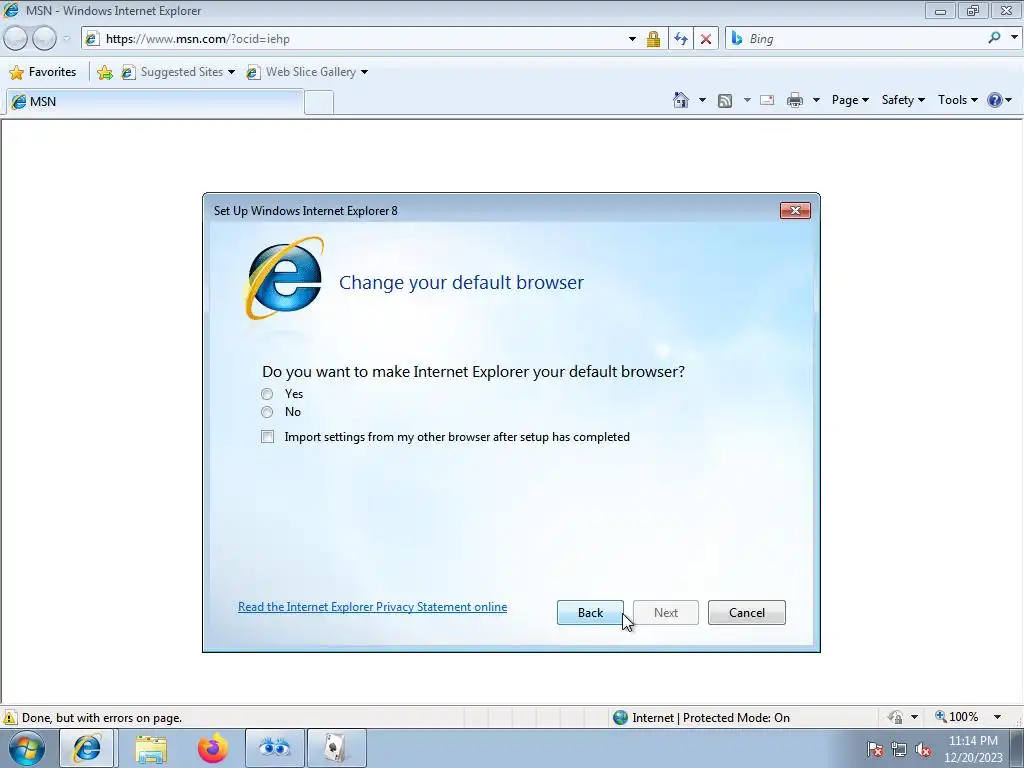Screen dimensions: 1024x768
Task: Click the browser Forward navigation arrow
Action: [44, 39]
